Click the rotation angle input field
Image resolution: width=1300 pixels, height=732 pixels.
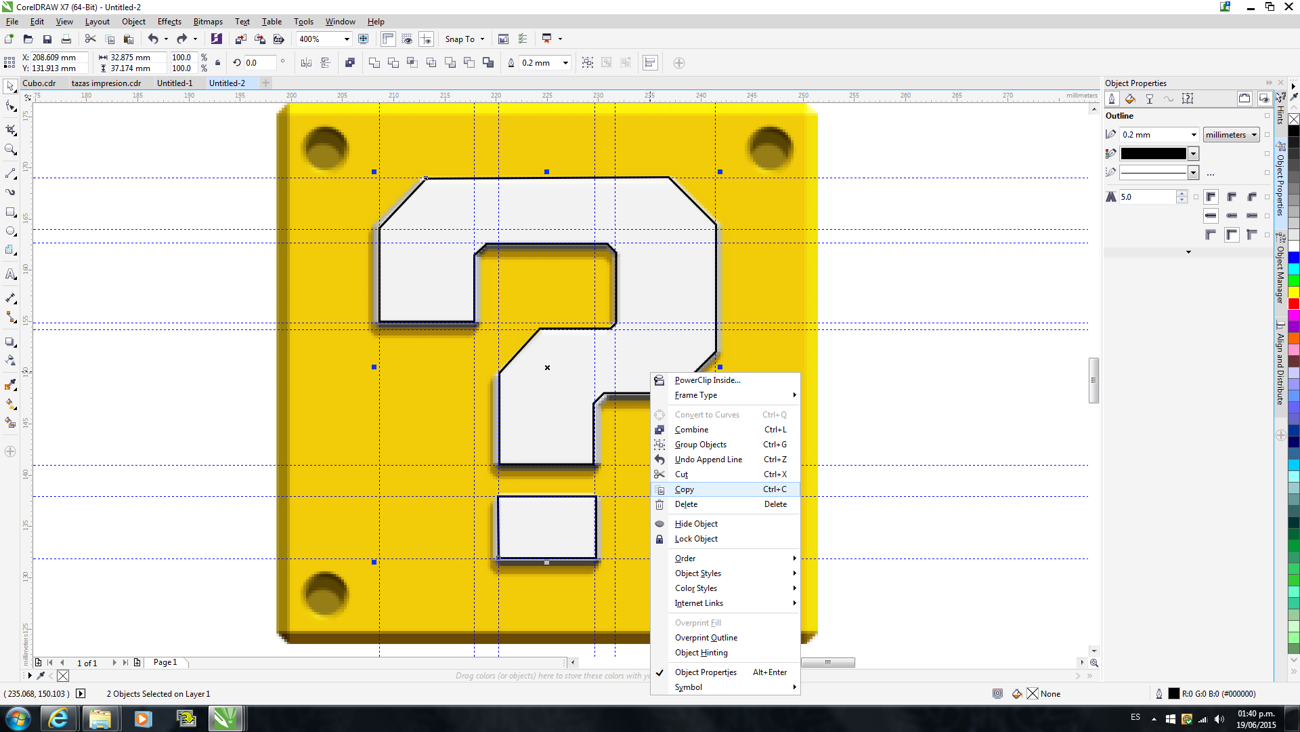point(259,63)
